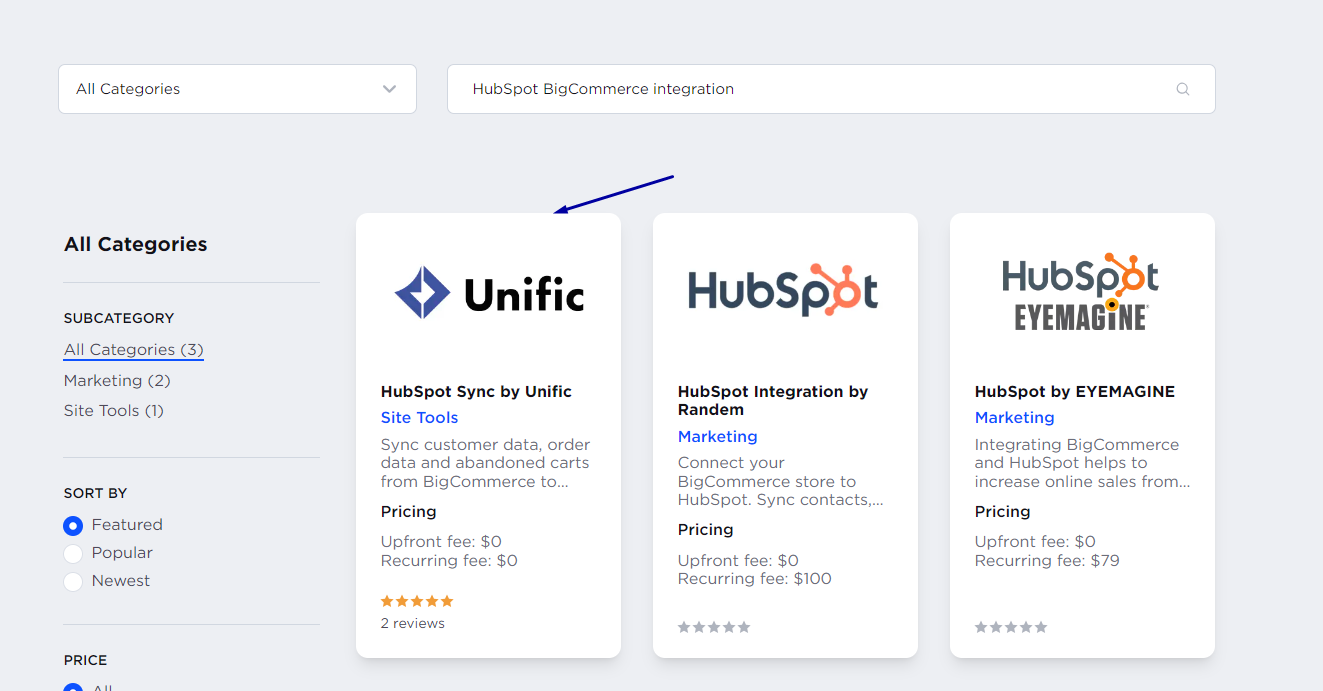Click the empty star rating on Randem card

[x=714, y=627]
